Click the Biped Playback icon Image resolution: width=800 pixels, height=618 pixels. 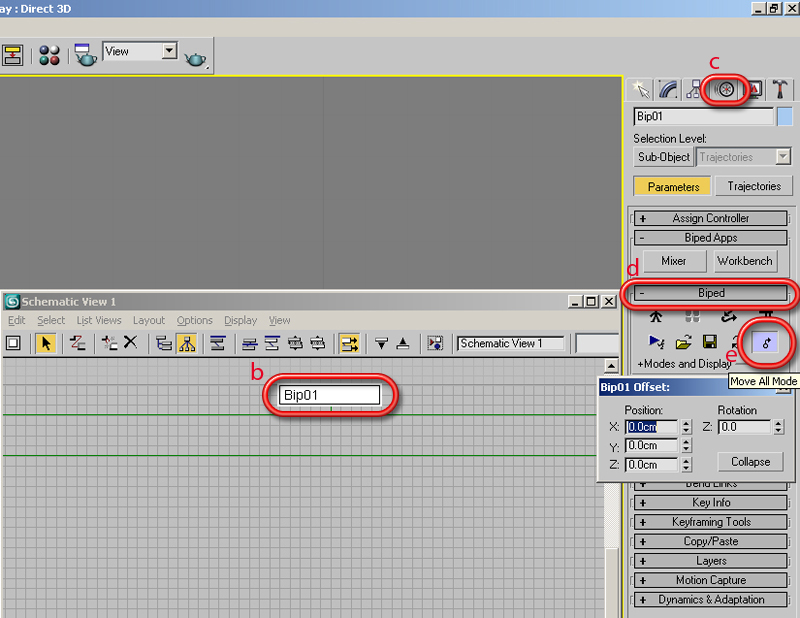click(x=656, y=341)
